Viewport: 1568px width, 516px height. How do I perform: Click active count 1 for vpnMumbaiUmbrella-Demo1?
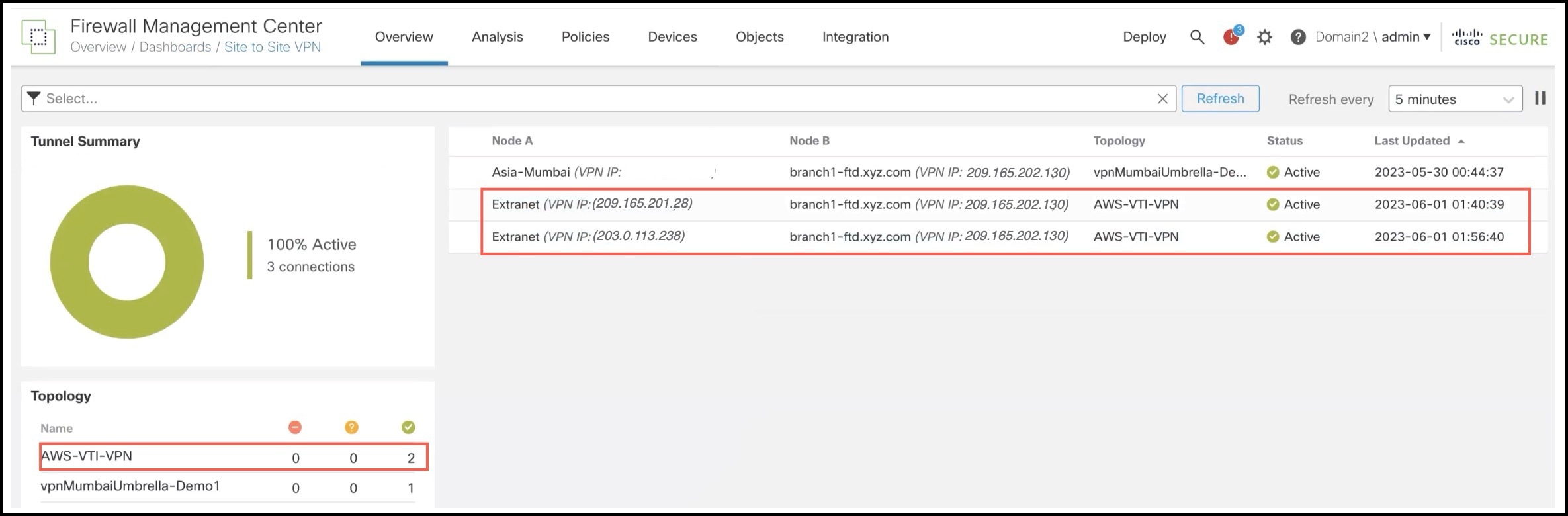point(411,488)
